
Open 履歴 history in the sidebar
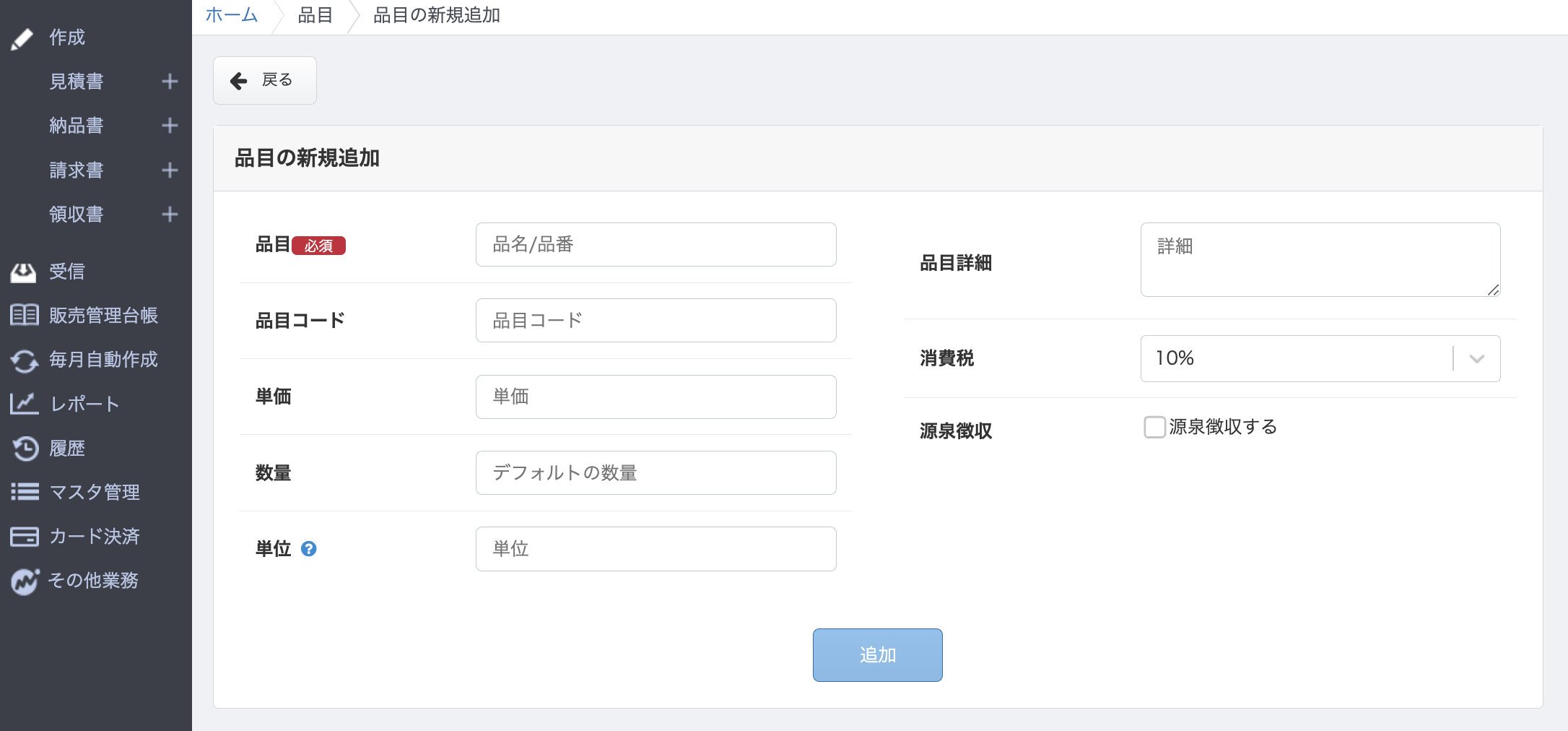[x=66, y=449]
